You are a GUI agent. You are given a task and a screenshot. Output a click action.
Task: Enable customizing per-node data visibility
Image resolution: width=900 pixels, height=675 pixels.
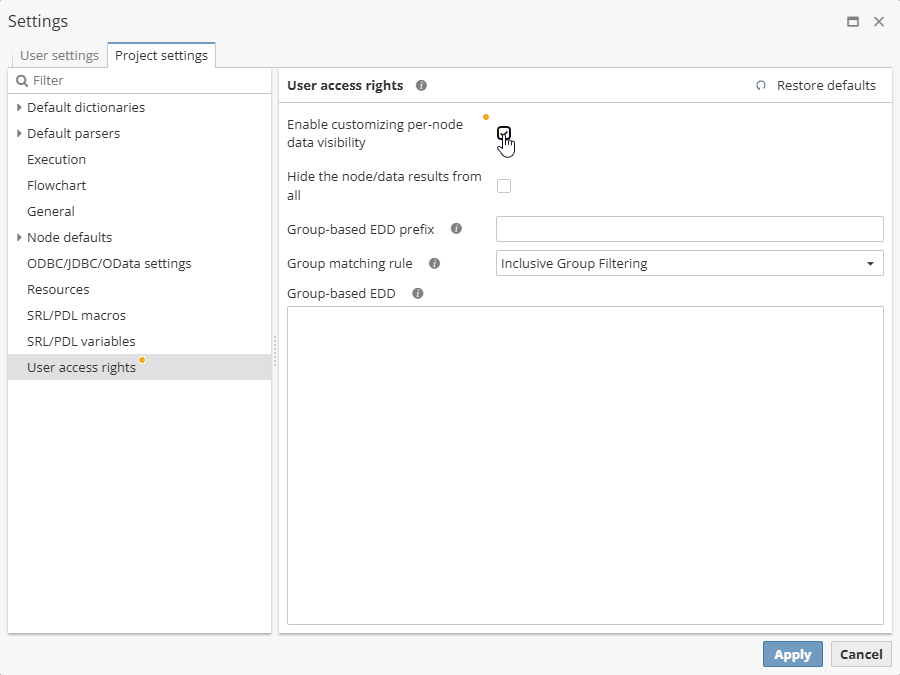pos(504,133)
